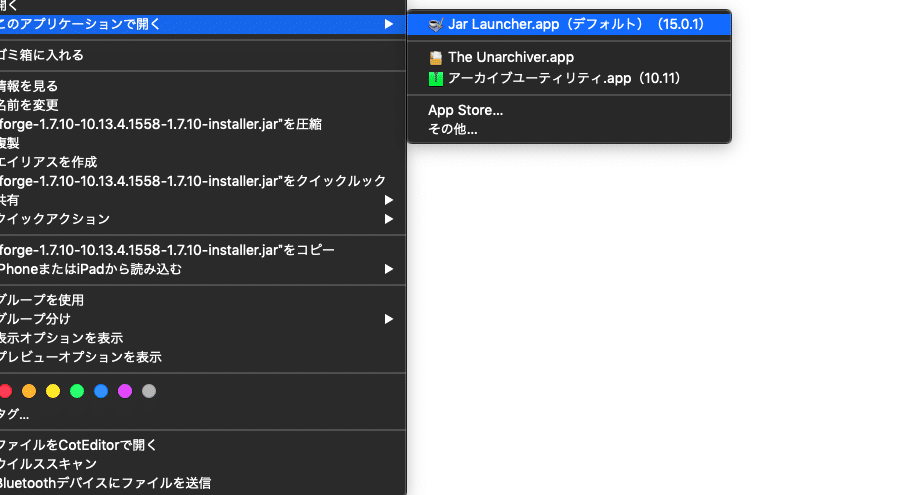Apply the orange tag color
The image size is (900, 495).
[29, 391]
